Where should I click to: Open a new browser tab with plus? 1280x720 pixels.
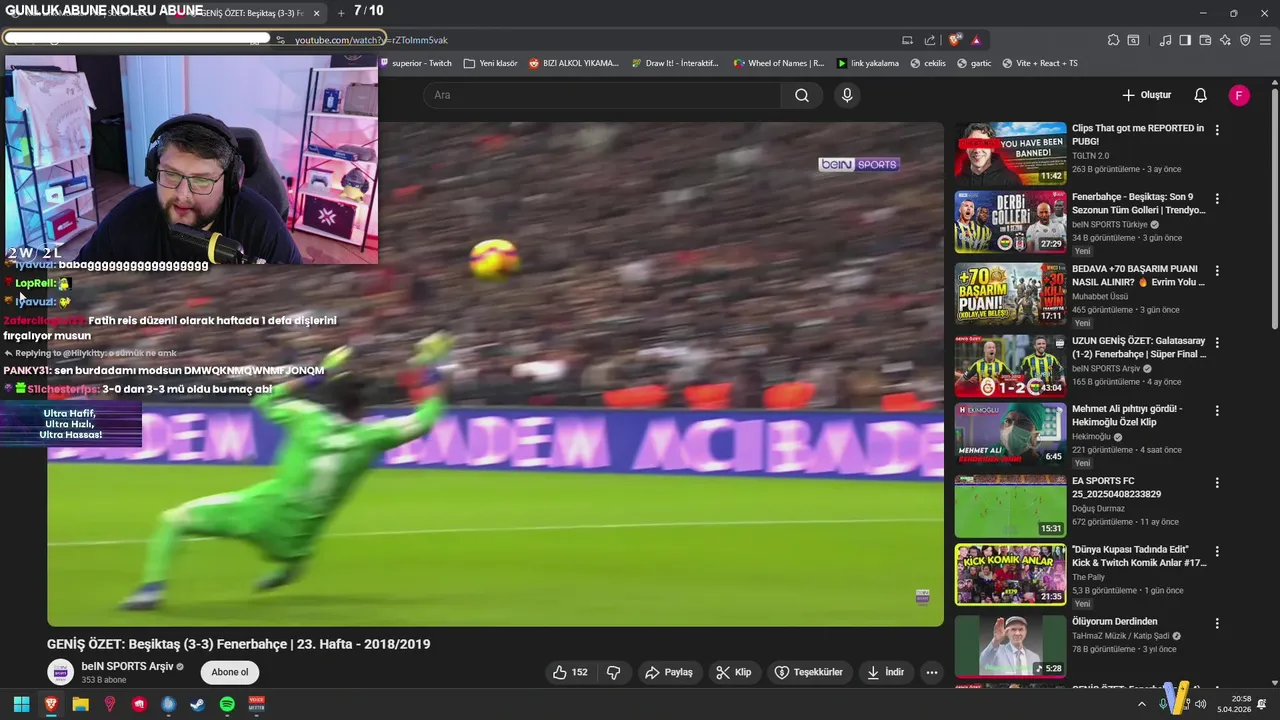point(341,13)
